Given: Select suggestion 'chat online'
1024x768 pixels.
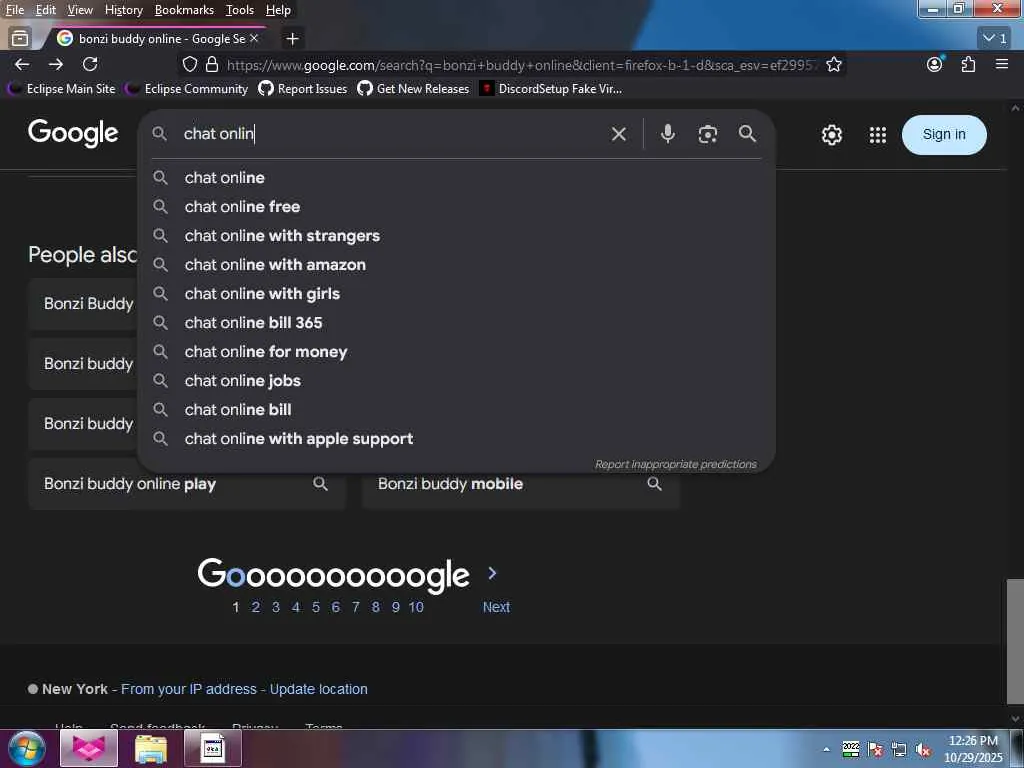Looking at the screenshot, I should (456, 178).
